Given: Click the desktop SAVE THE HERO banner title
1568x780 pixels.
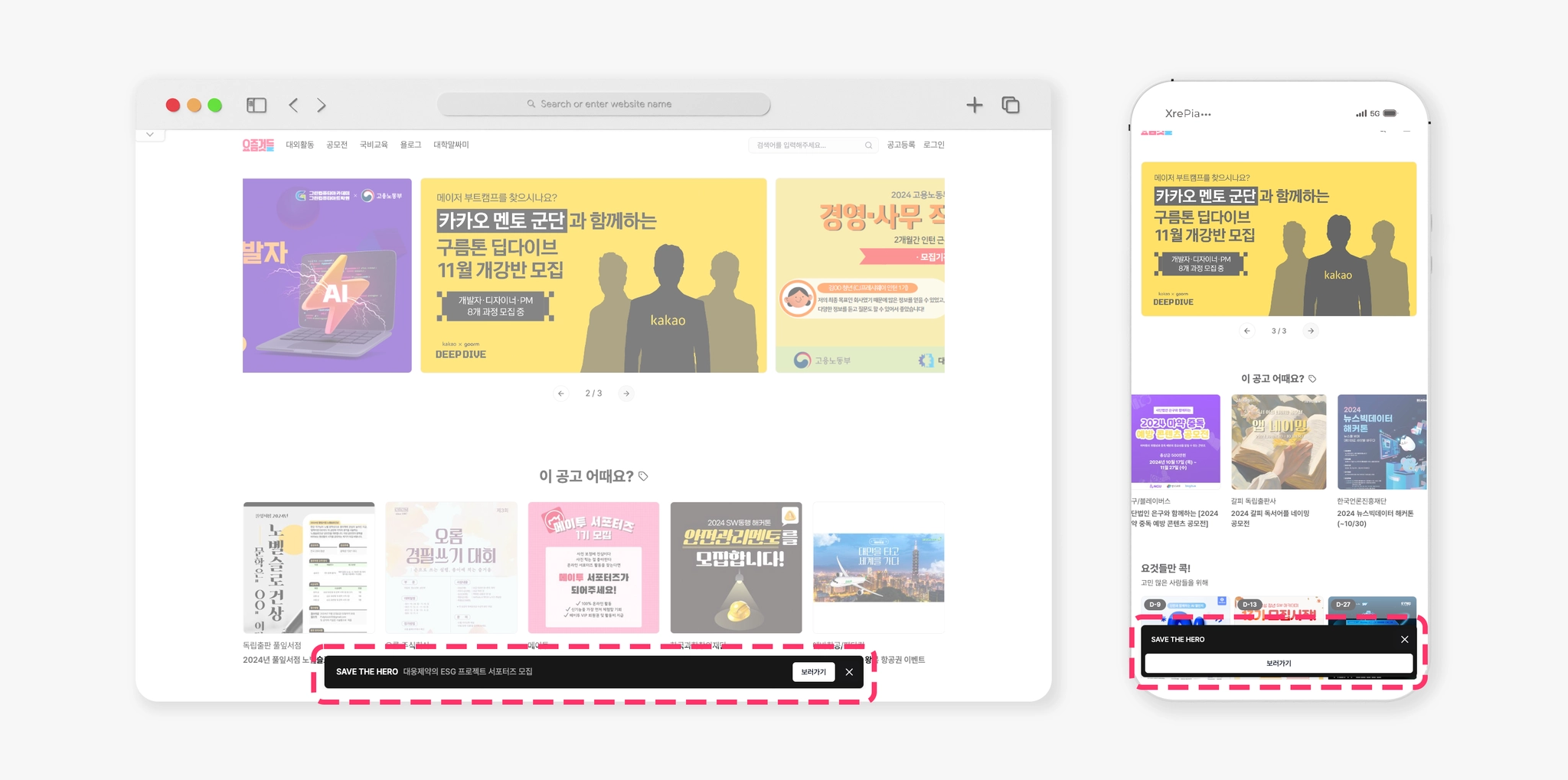Looking at the screenshot, I should pyautogui.click(x=367, y=672).
